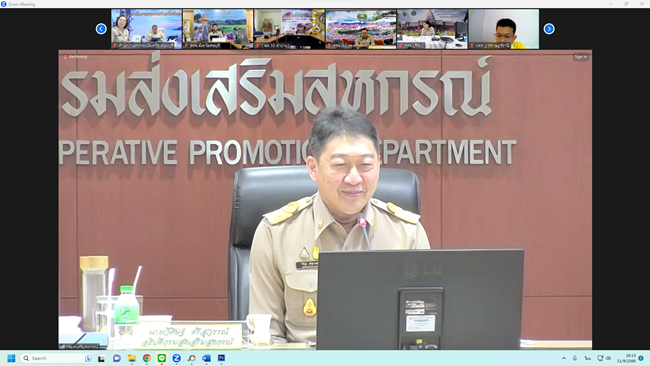The height and width of the screenshot is (366, 650).
Task: Open Zoom icon in taskbar
Action: tap(177, 358)
